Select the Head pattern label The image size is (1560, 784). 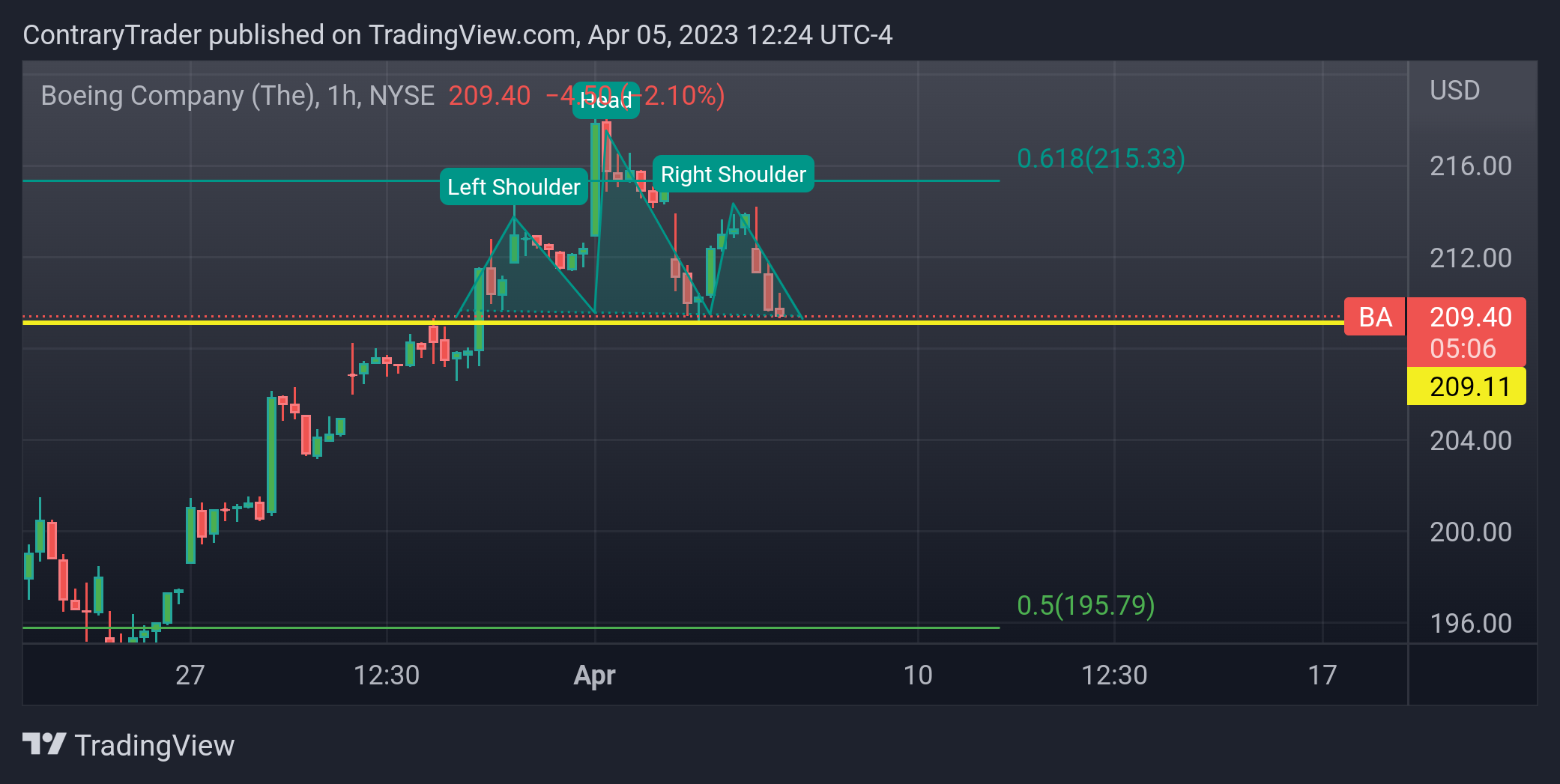pos(606,100)
